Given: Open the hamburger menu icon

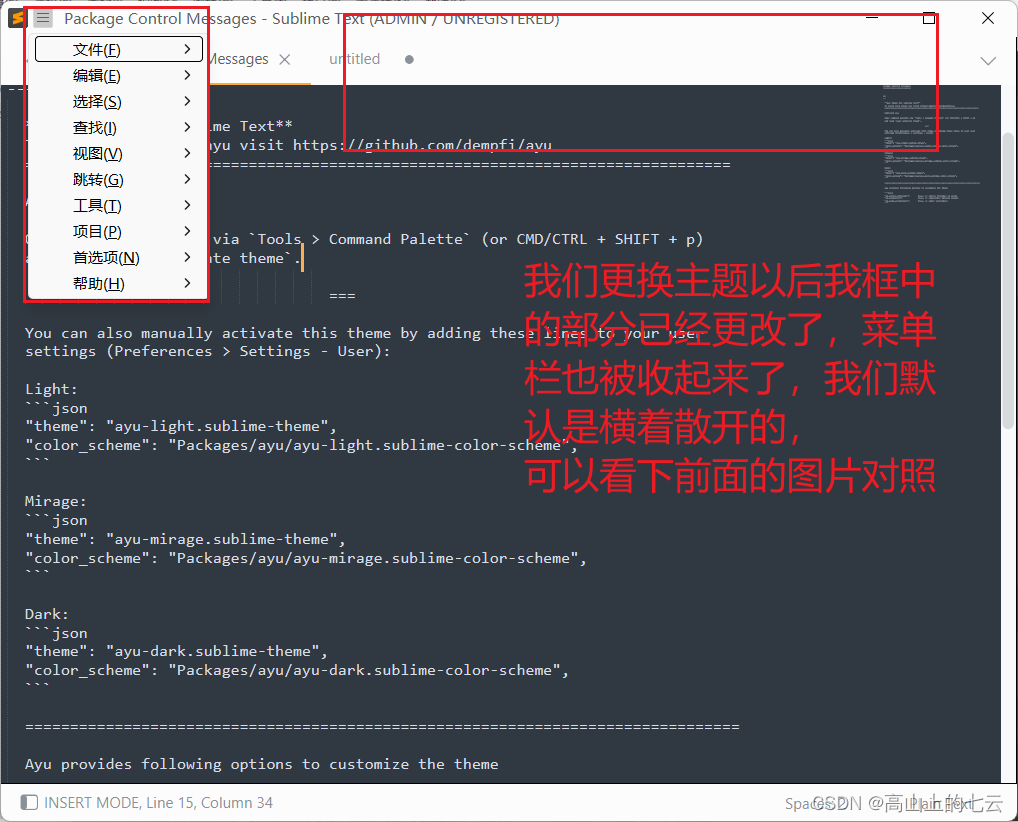Looking at the screenshot, I should 41,17.
